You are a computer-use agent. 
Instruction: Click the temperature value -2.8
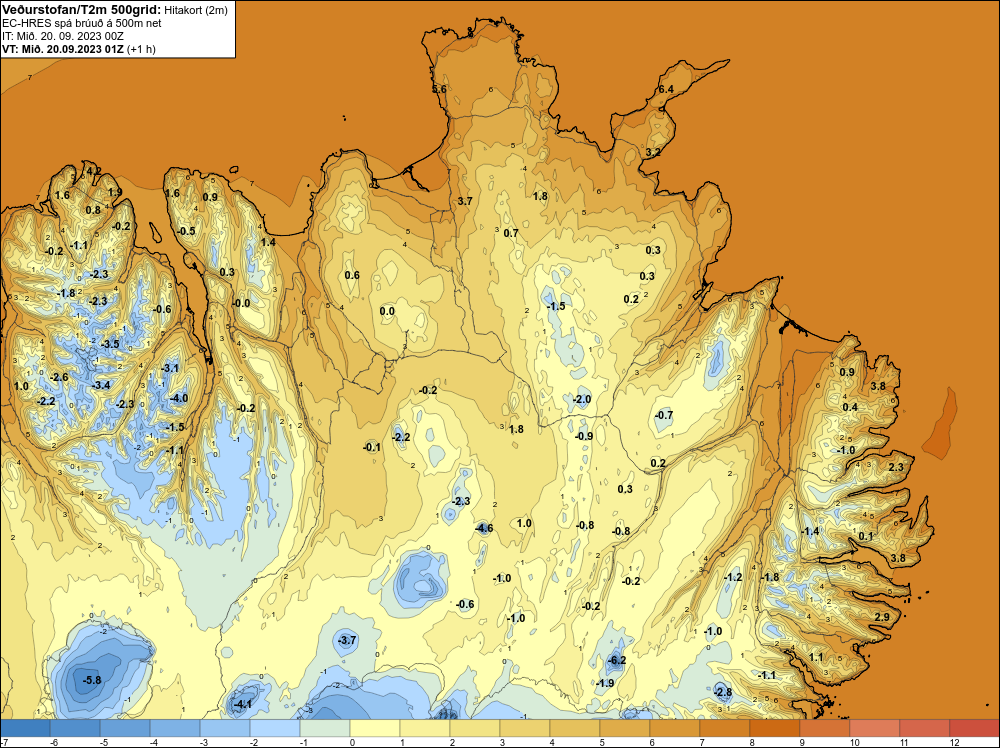[x=723, y=693]
